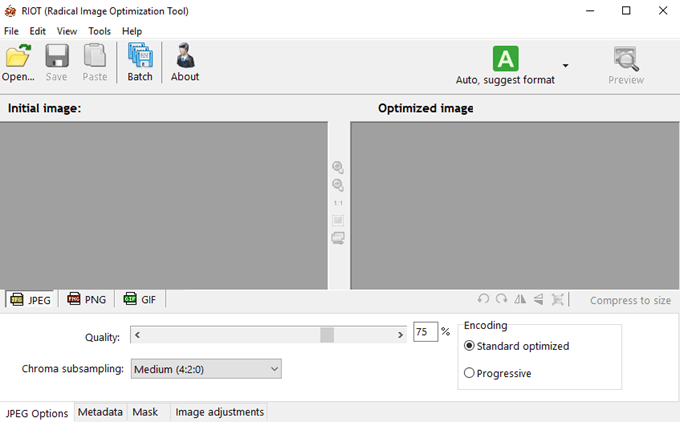The height and width of the screenshot is (422, 680).
Task: Click the green Auto suggest format icon
Action: coord(506,59)
